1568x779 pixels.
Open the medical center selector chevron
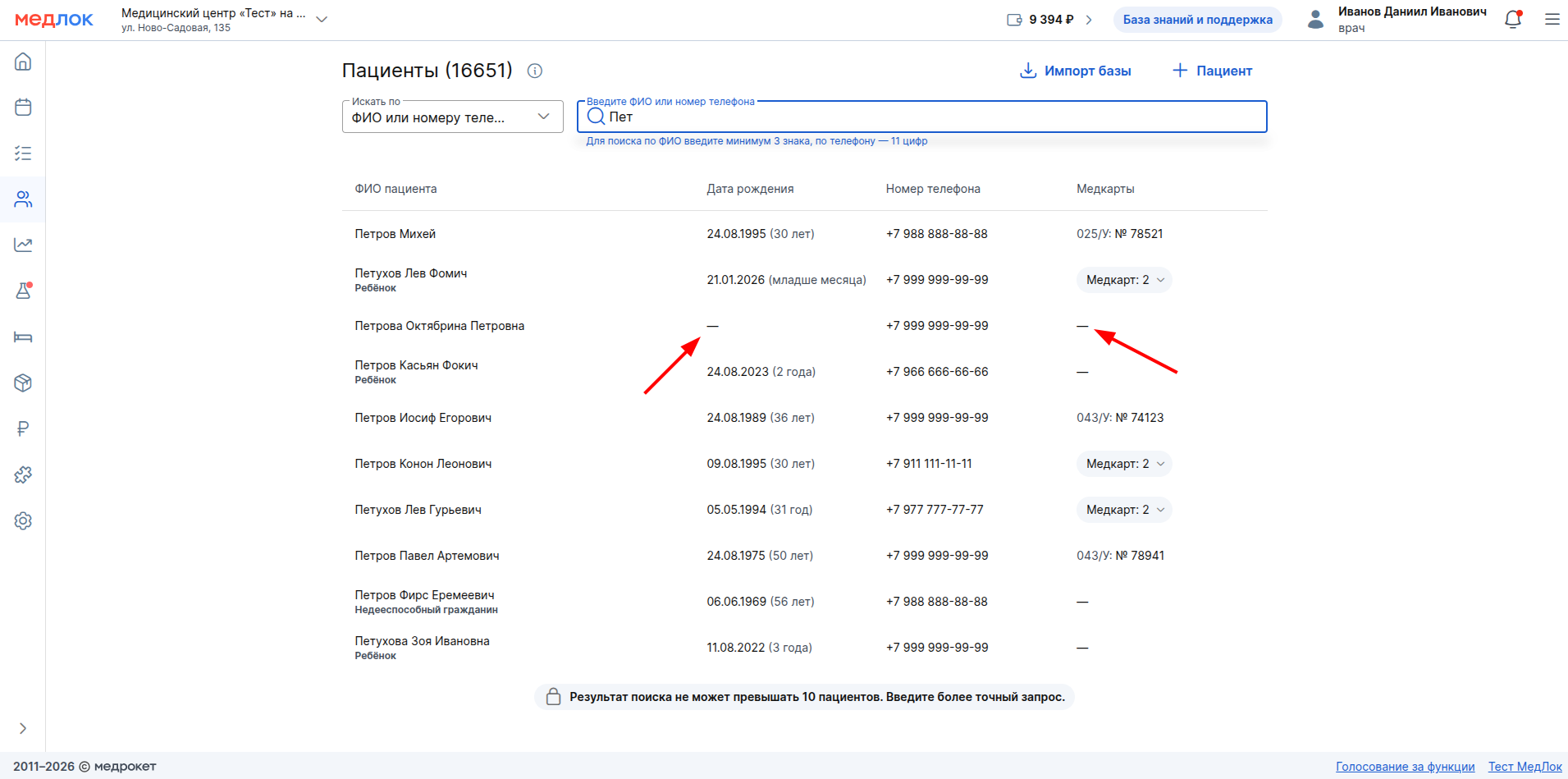click(322, 20)
